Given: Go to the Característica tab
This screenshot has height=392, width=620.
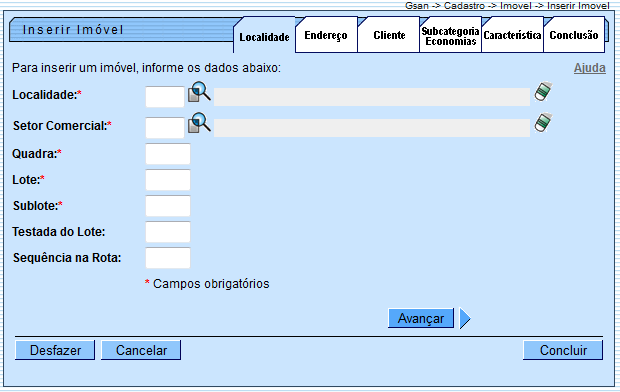Looking at the screenshot, I should [x=512, y=35].
